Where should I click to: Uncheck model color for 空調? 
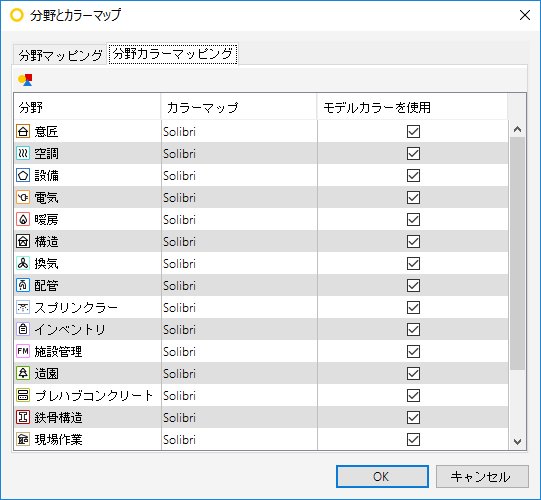(x=413, y=153)
